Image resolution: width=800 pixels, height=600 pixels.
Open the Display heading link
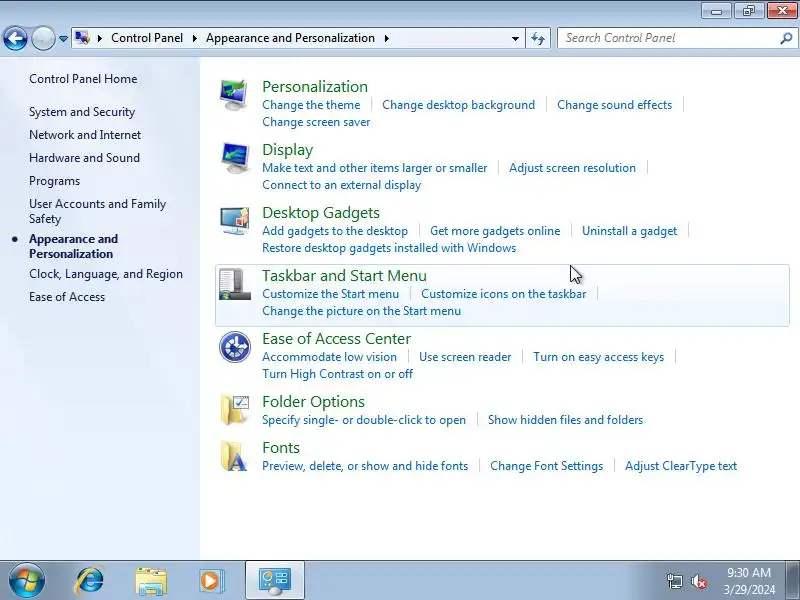[288, 150]
